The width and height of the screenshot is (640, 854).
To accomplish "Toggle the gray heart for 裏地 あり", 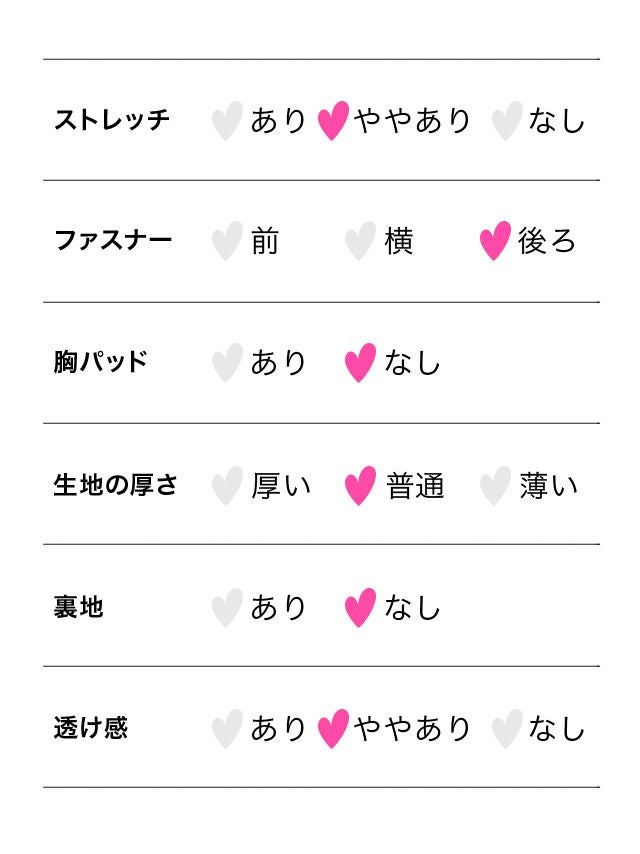I will point(227,607).
